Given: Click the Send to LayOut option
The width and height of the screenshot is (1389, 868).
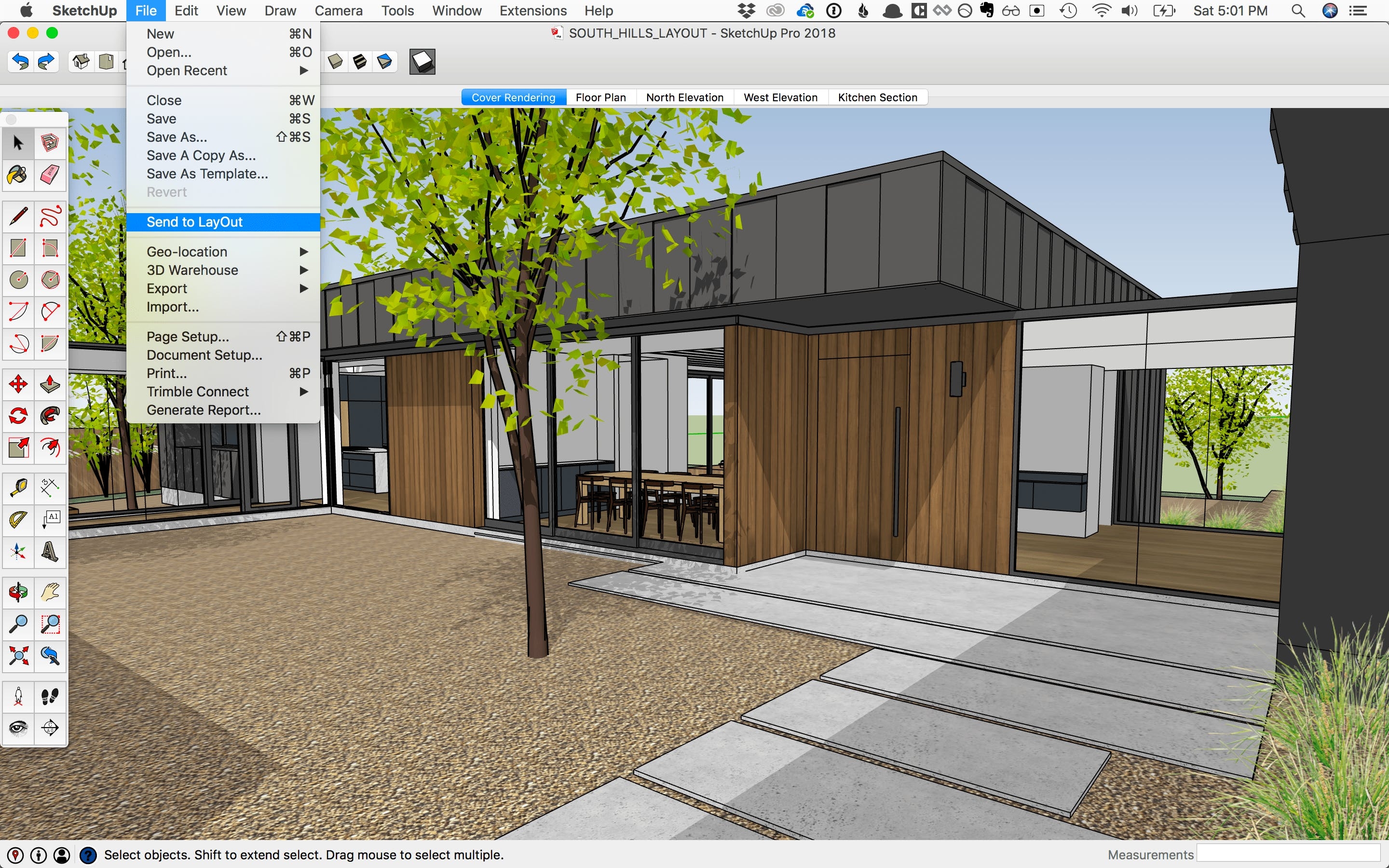Looking at the screenshot, I should click(x=194, y=222).
